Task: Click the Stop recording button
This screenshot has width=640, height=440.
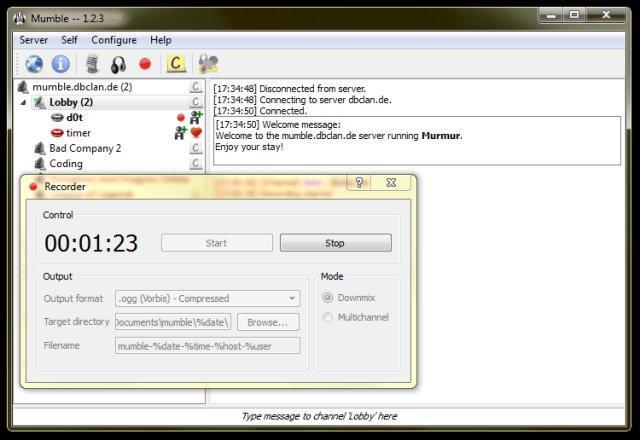Action: 336,243
